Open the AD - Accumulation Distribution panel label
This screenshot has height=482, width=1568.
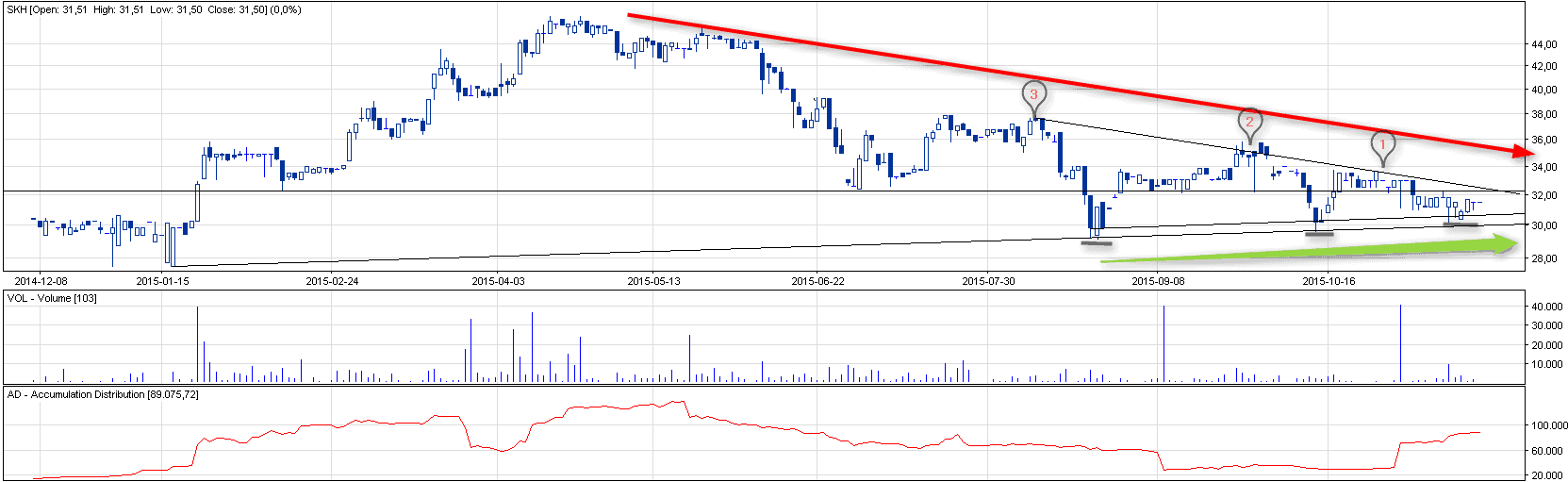pos(103,394)
